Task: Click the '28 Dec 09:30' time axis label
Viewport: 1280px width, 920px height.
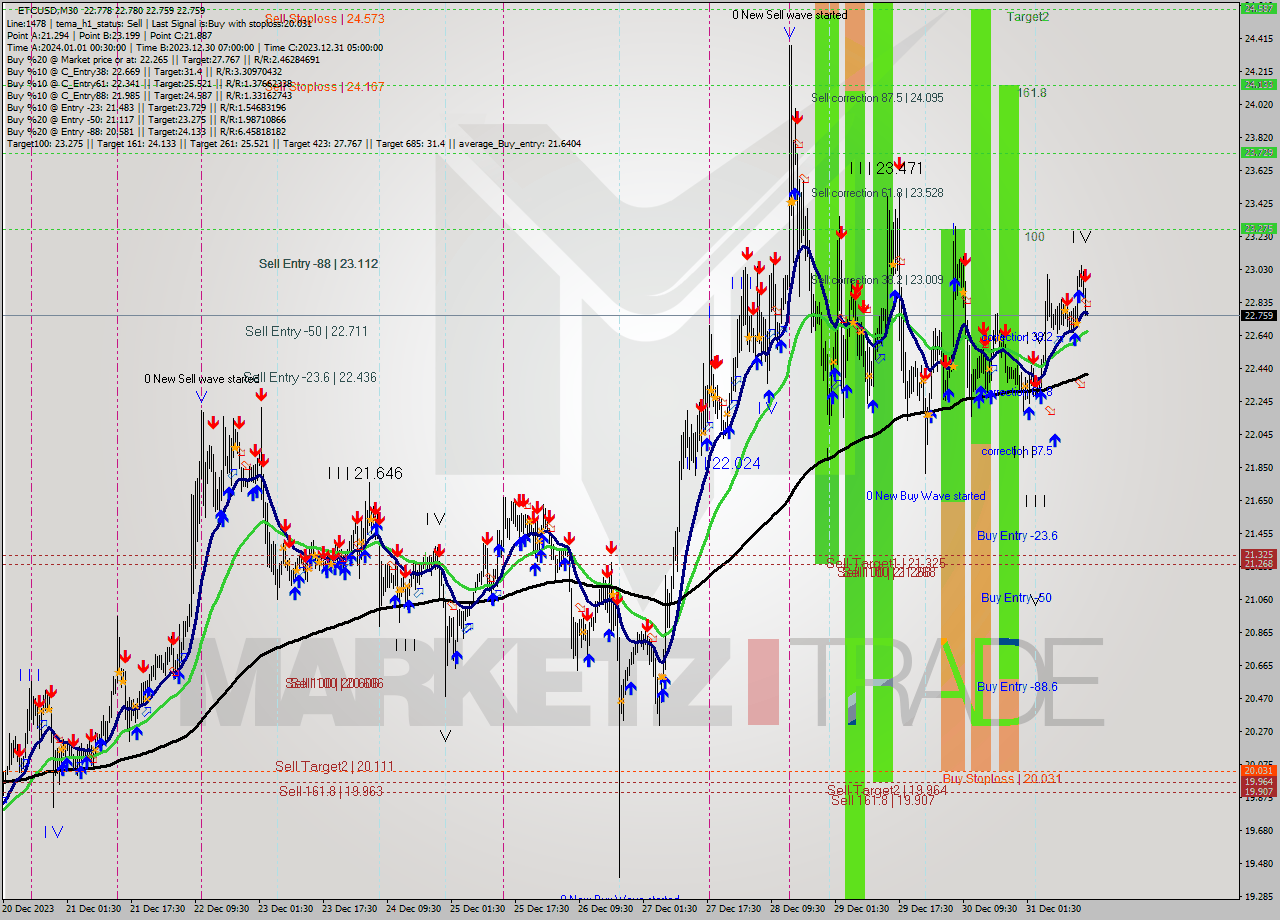Action: pyautogui.click(x=797, y=909)
